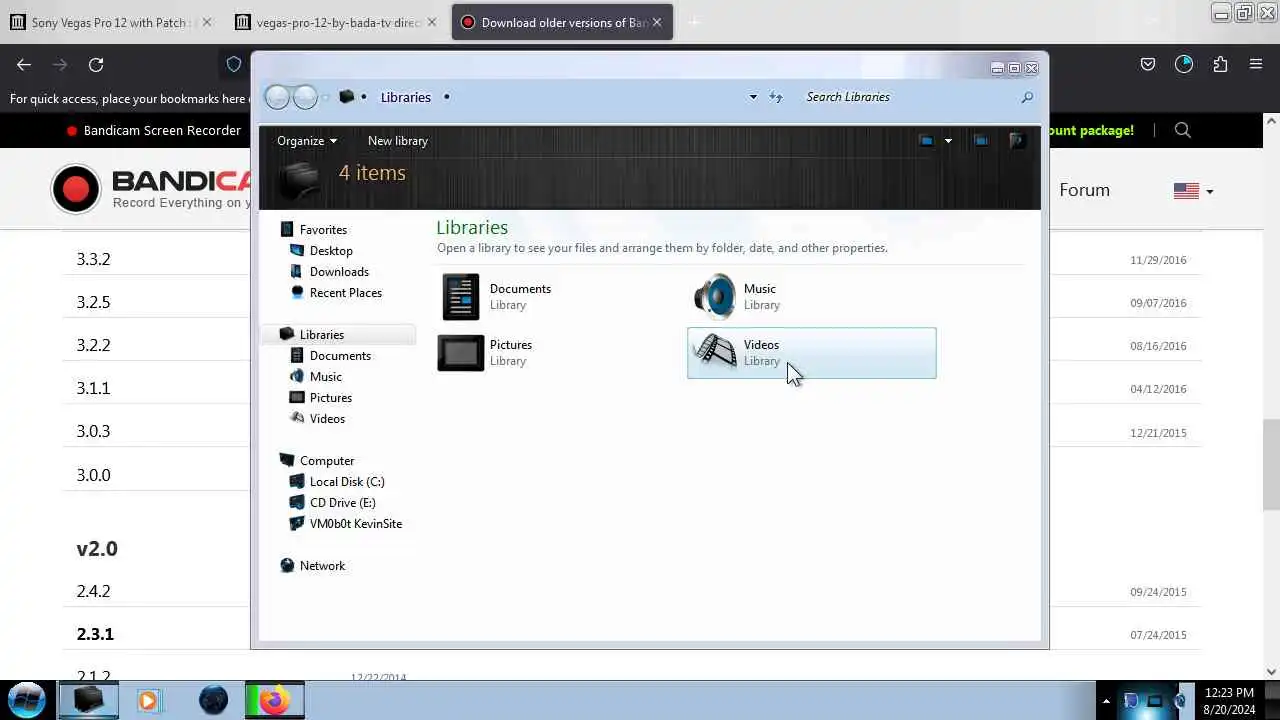Screen dimensions: 1280x720
Task: Click the search magnifier in Explorer search box
Action: (x=1027, y=97)
